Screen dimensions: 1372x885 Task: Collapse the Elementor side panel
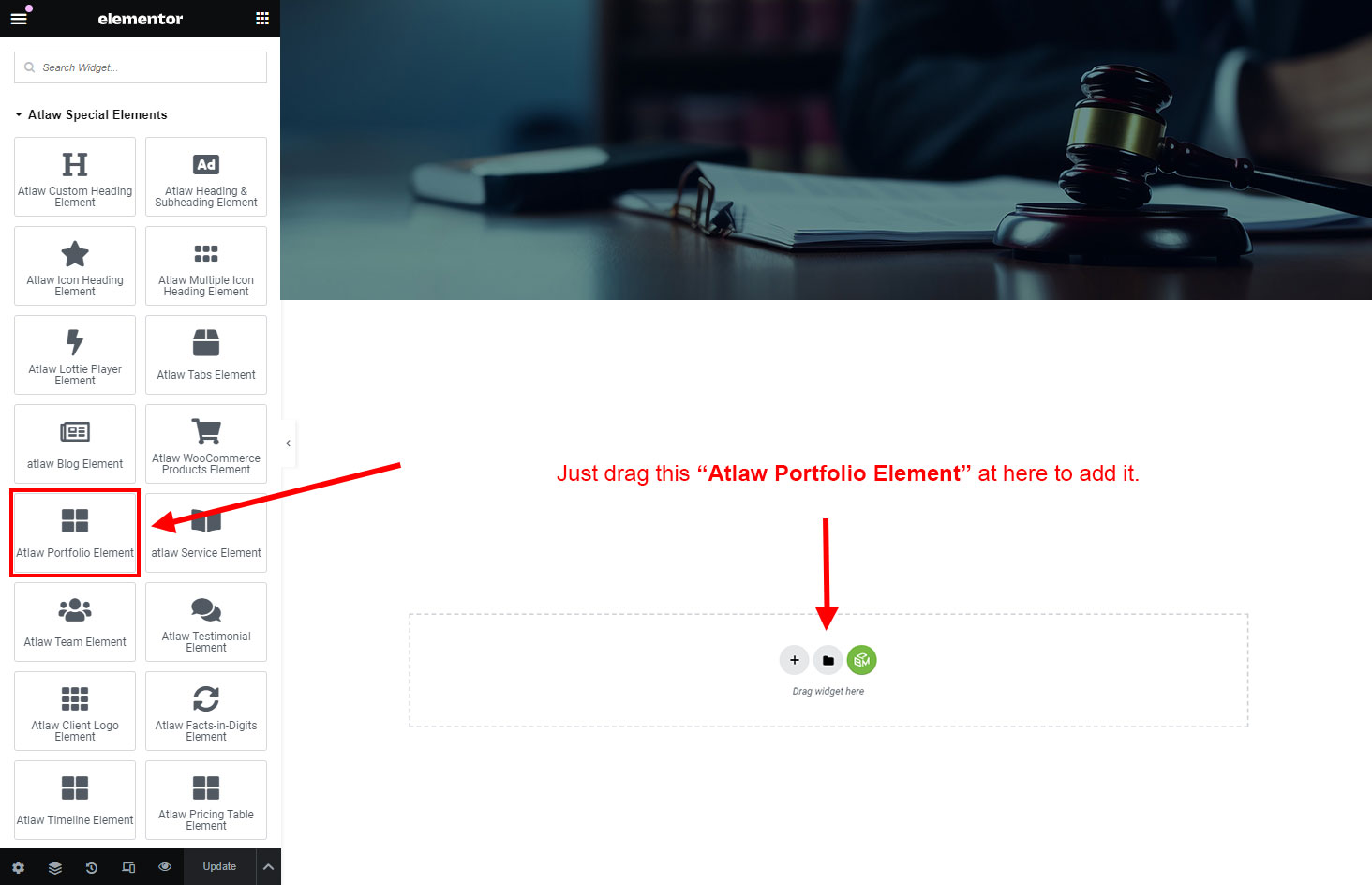[289, 443]
